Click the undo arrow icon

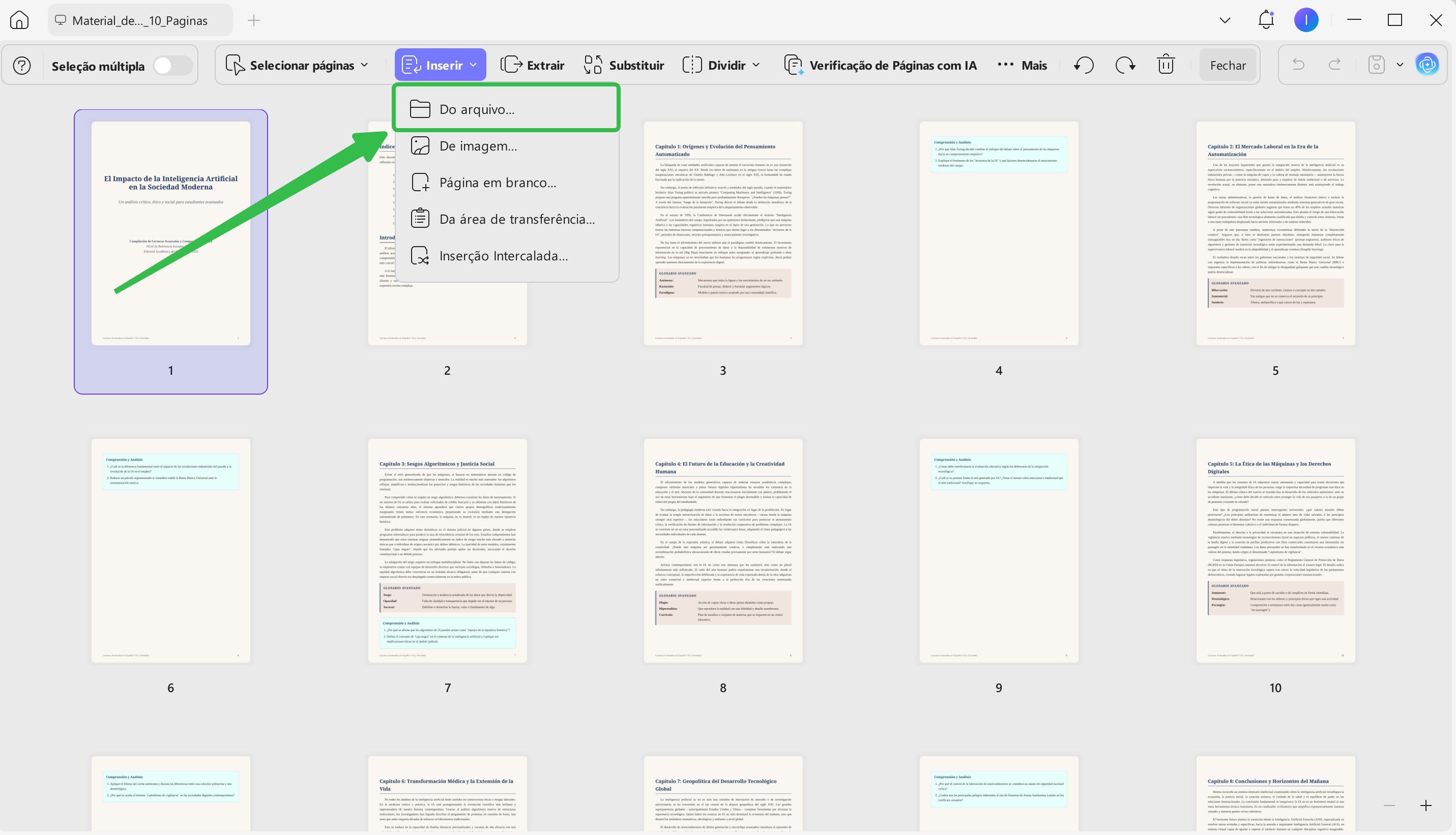pyautogui.click(x=1298, y=64)
